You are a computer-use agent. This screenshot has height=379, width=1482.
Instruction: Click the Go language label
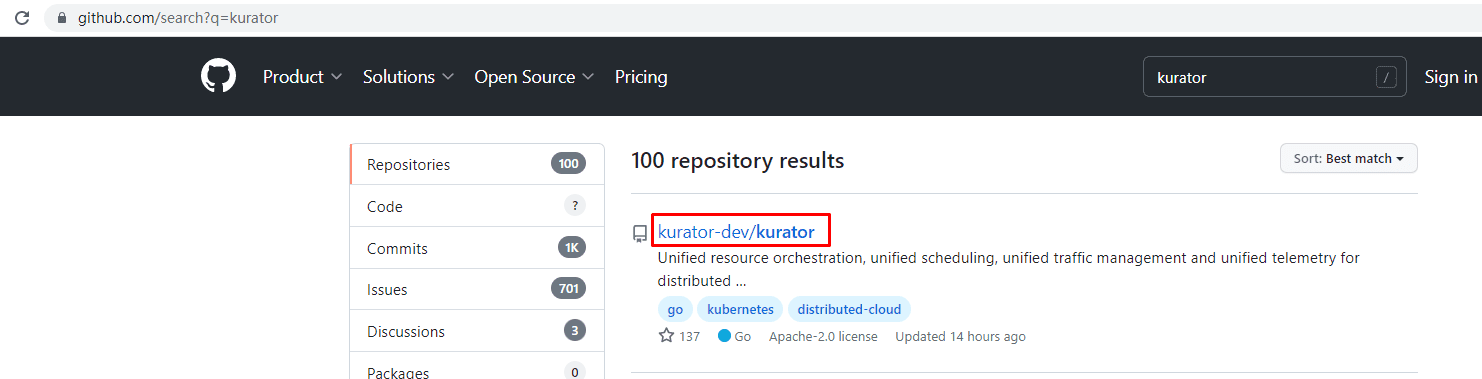coord(743,337)
